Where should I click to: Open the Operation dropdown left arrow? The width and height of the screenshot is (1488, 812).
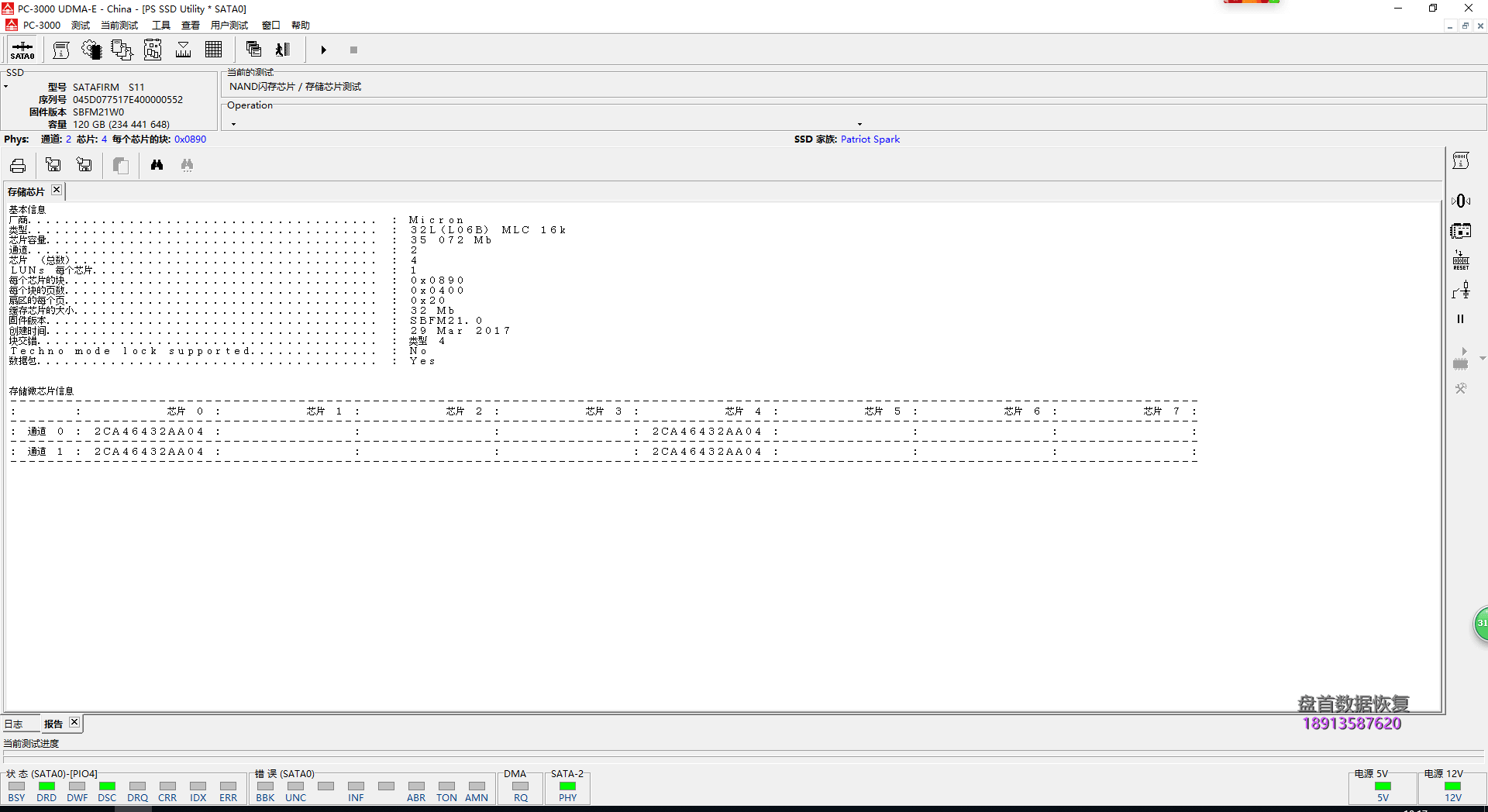click(233, 124)
